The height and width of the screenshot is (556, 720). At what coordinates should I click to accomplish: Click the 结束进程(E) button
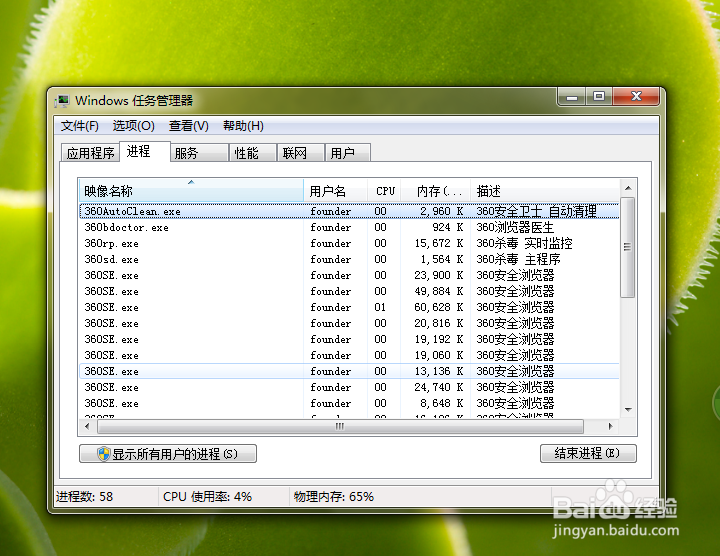point(588,454)
